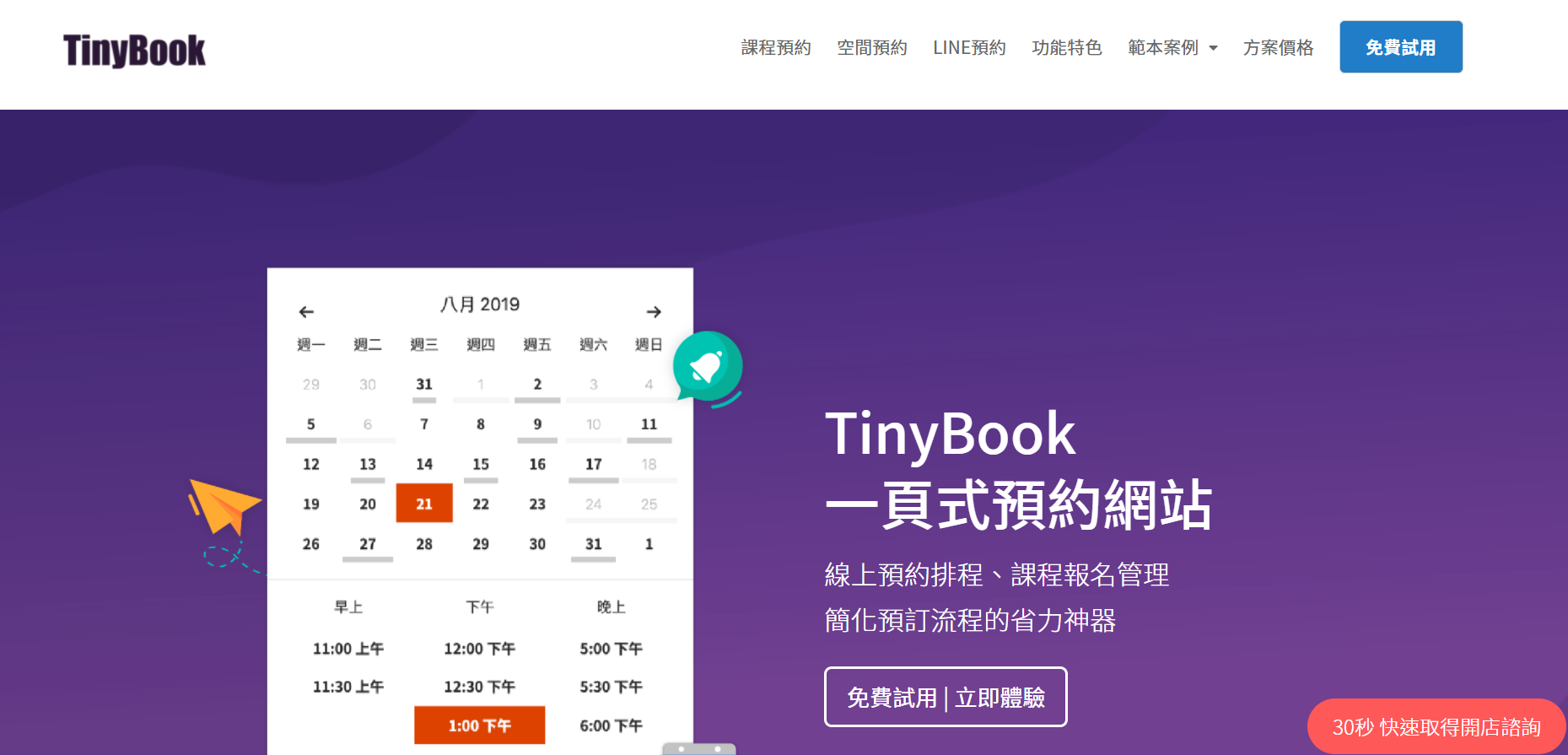Click the 下午 afternoon column header

point(480,607)
